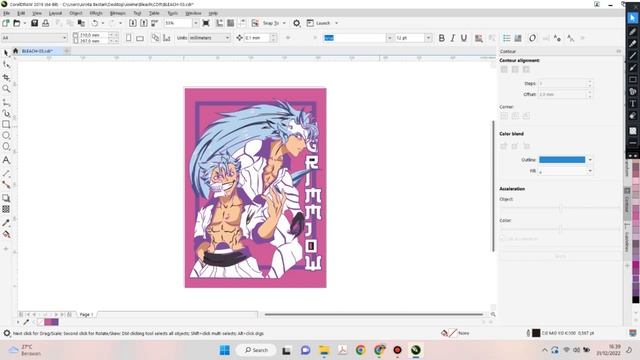Select the Rectangle tool in the toolbox
The image size is (640, 360).
pyautogui.click(x=6, y=124)
